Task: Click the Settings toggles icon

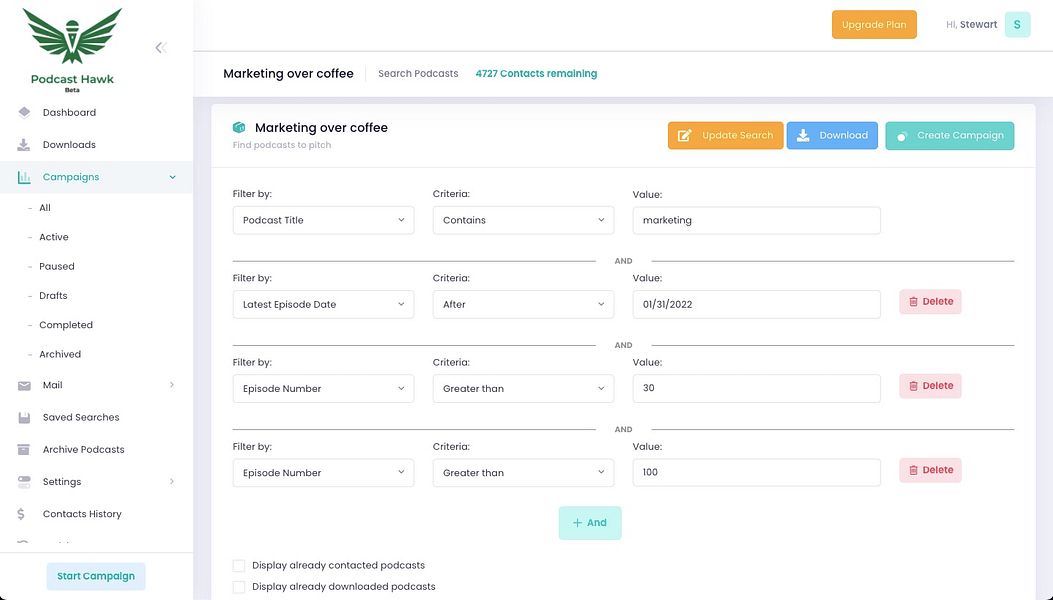Action: [24, 482]
